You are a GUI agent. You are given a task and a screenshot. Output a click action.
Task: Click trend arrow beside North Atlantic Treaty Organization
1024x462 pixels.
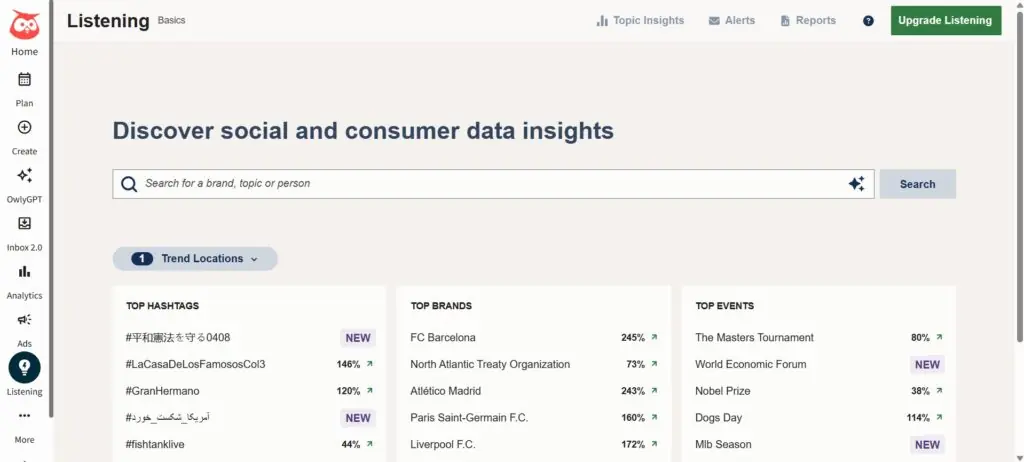click(654, 364)
